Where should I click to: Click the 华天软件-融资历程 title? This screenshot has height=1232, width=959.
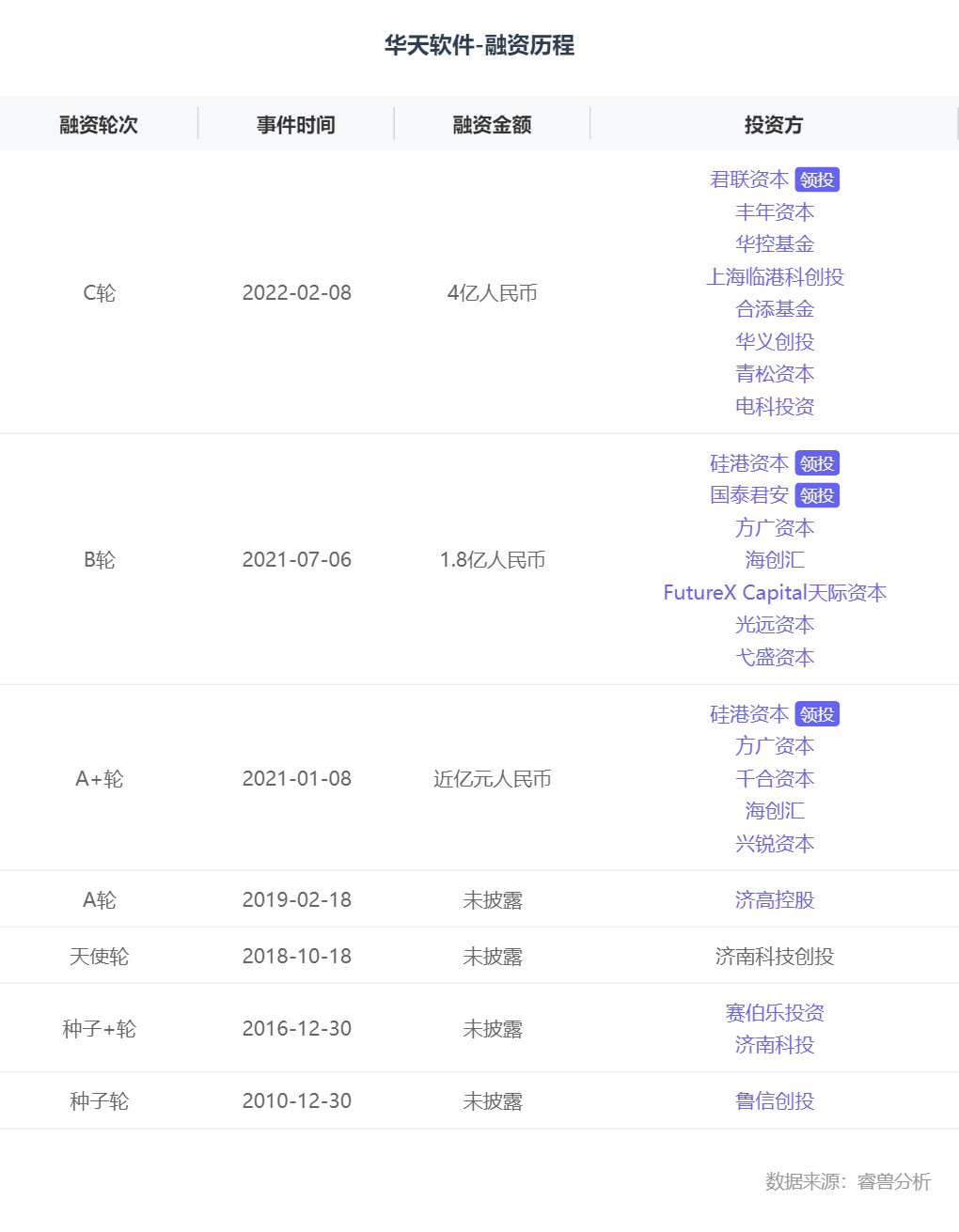tap(479, 45)
